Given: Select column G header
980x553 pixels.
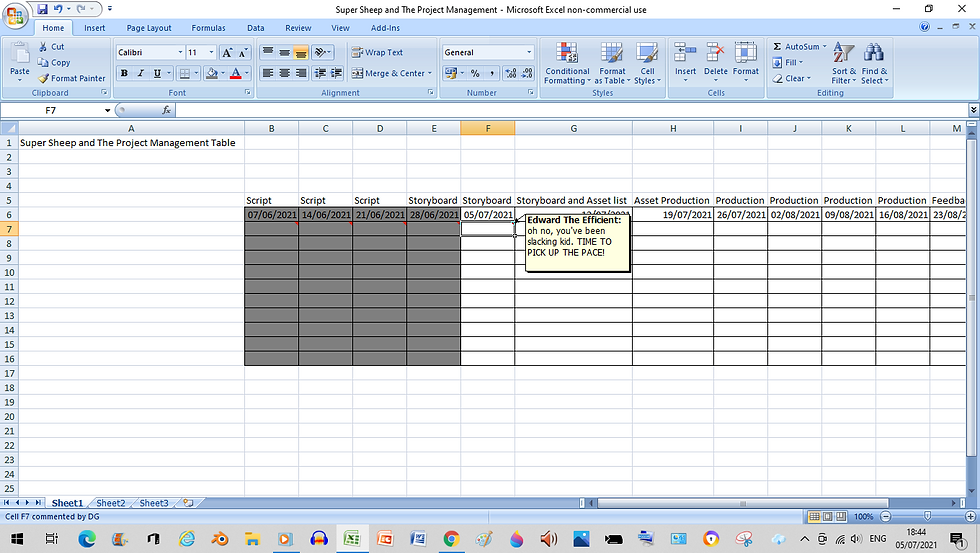Looking at the screenshot, I should [573, 128].
